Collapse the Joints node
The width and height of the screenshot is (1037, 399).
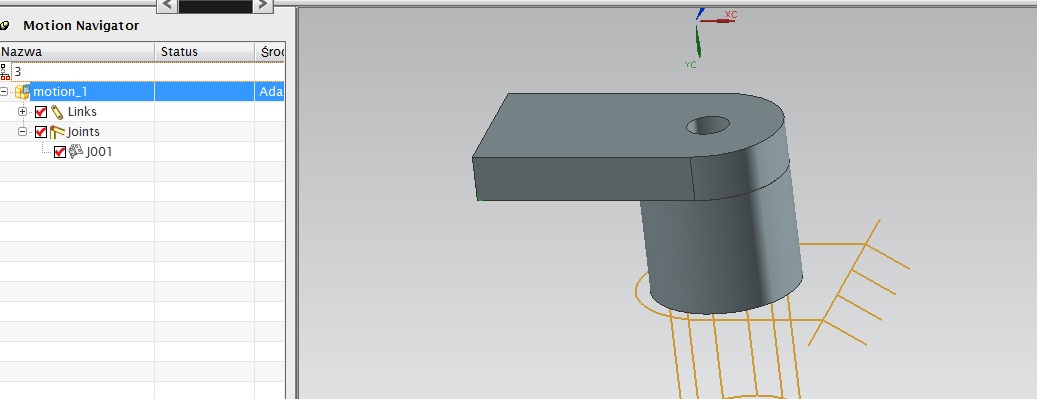22,132
